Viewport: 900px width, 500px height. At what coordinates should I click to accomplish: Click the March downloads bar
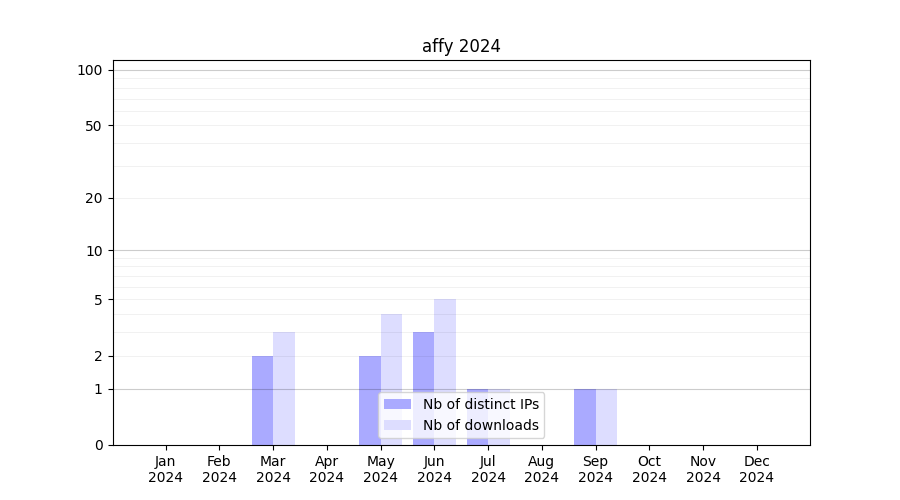click(x=284, y=388)
